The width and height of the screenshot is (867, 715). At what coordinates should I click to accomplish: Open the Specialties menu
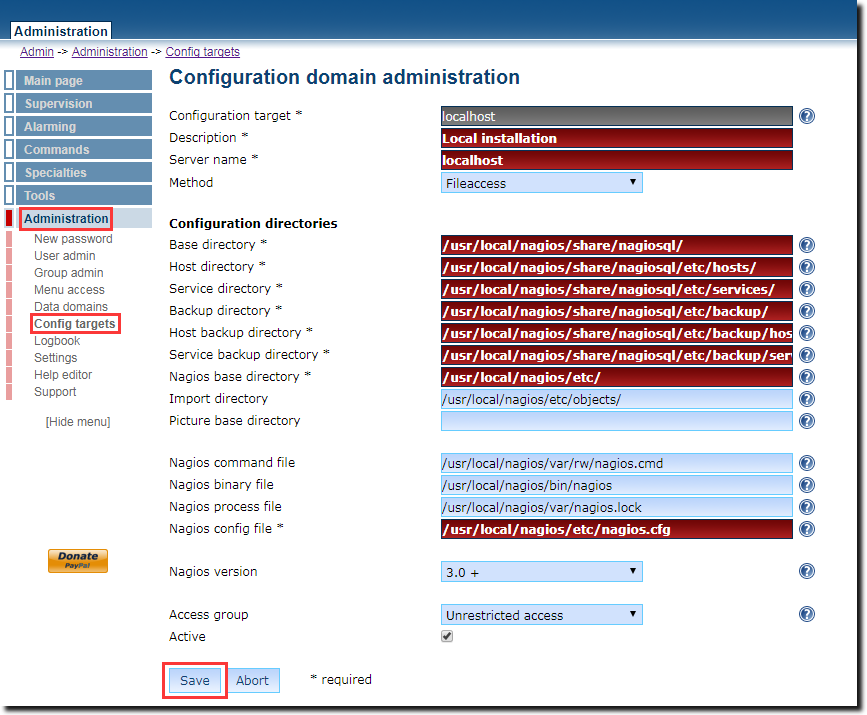[84, 173]
